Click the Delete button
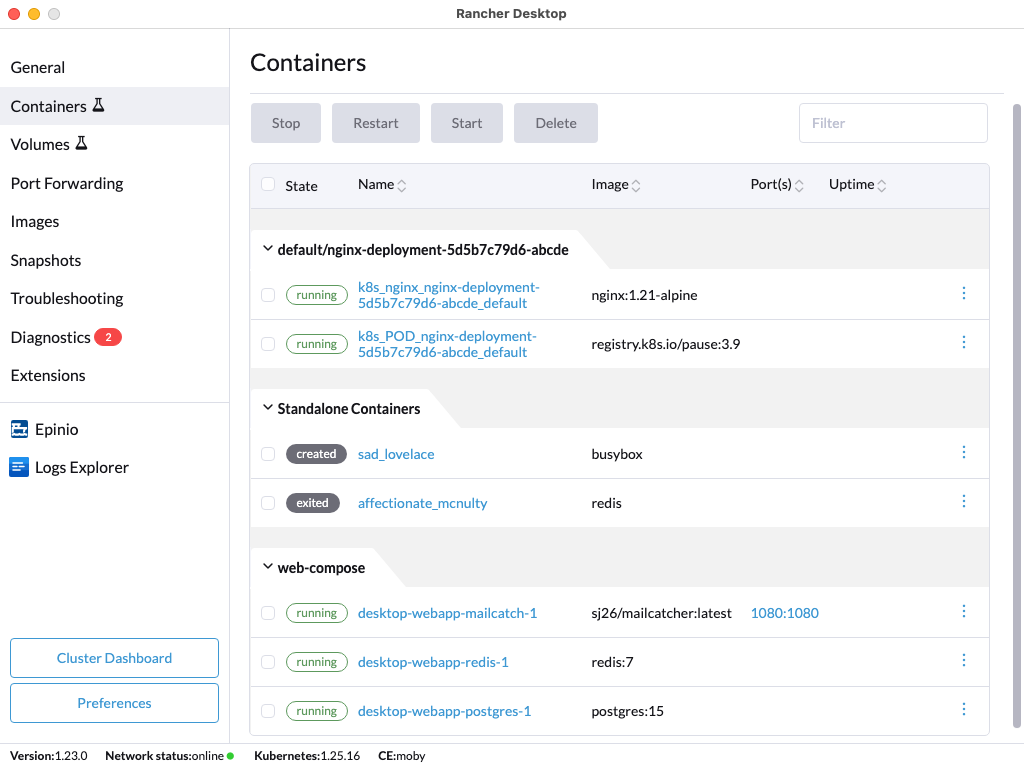The height and width of the screenshot is (768, 1024). [556, 123]
